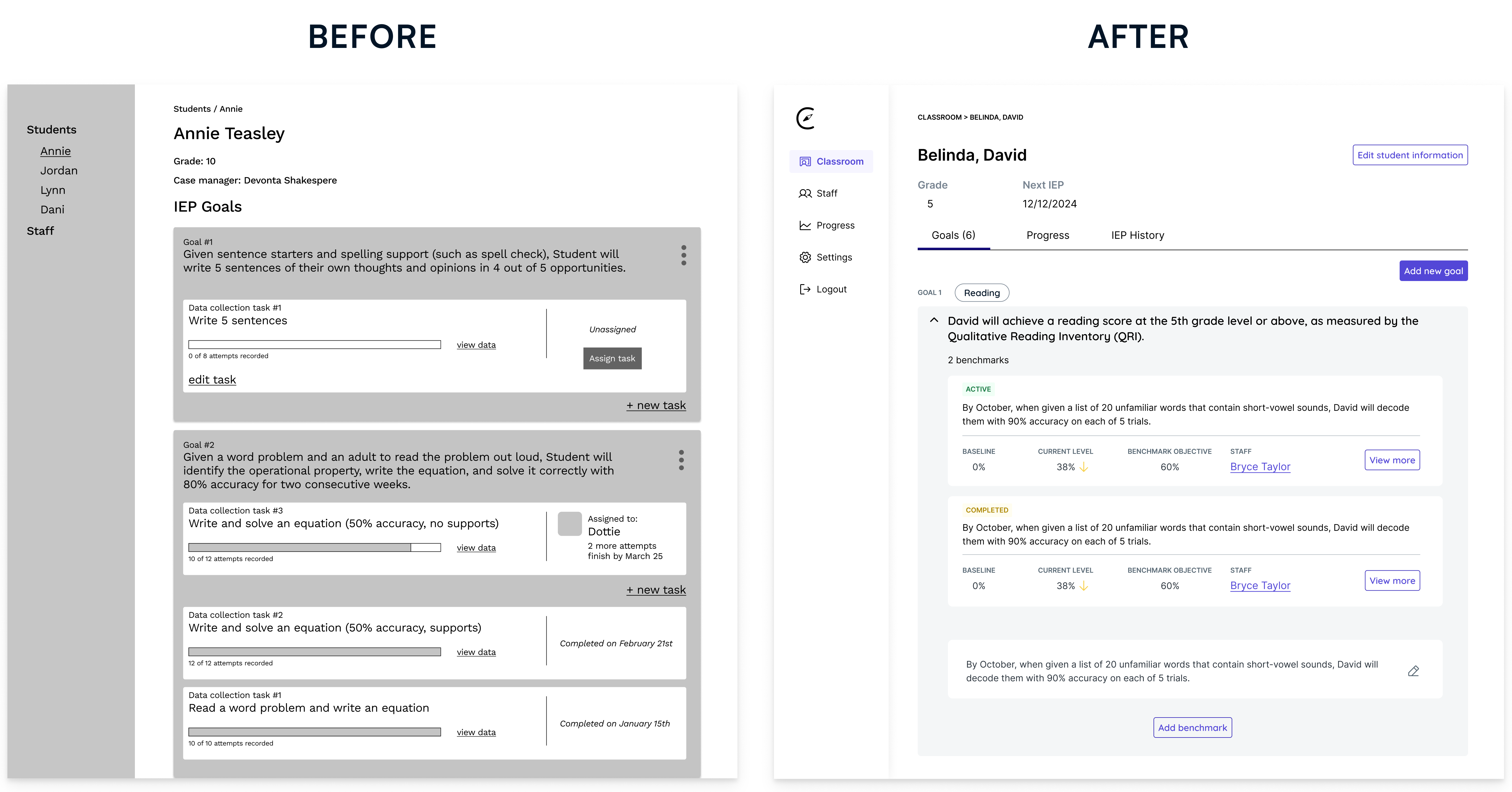Viewport: 1512px width, 792px height.
Task: Open Staff page via people icon
Action: 805,194
